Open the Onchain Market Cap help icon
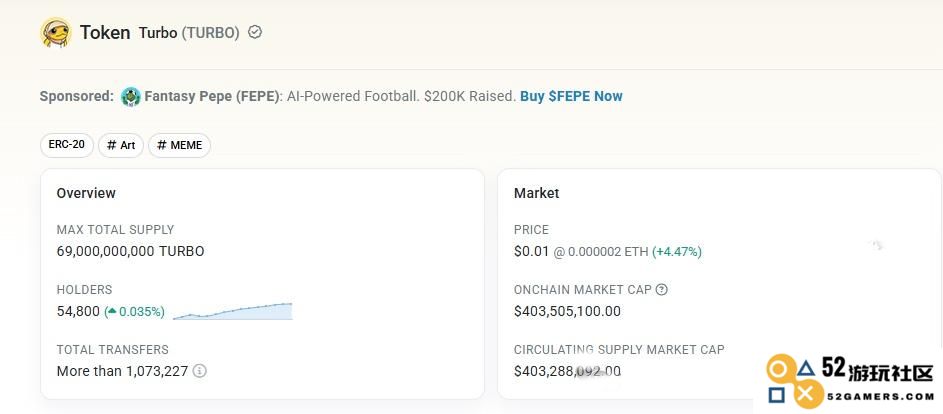Screen dimensions: 943x414 pyautogui.click(x=662, y=289)
